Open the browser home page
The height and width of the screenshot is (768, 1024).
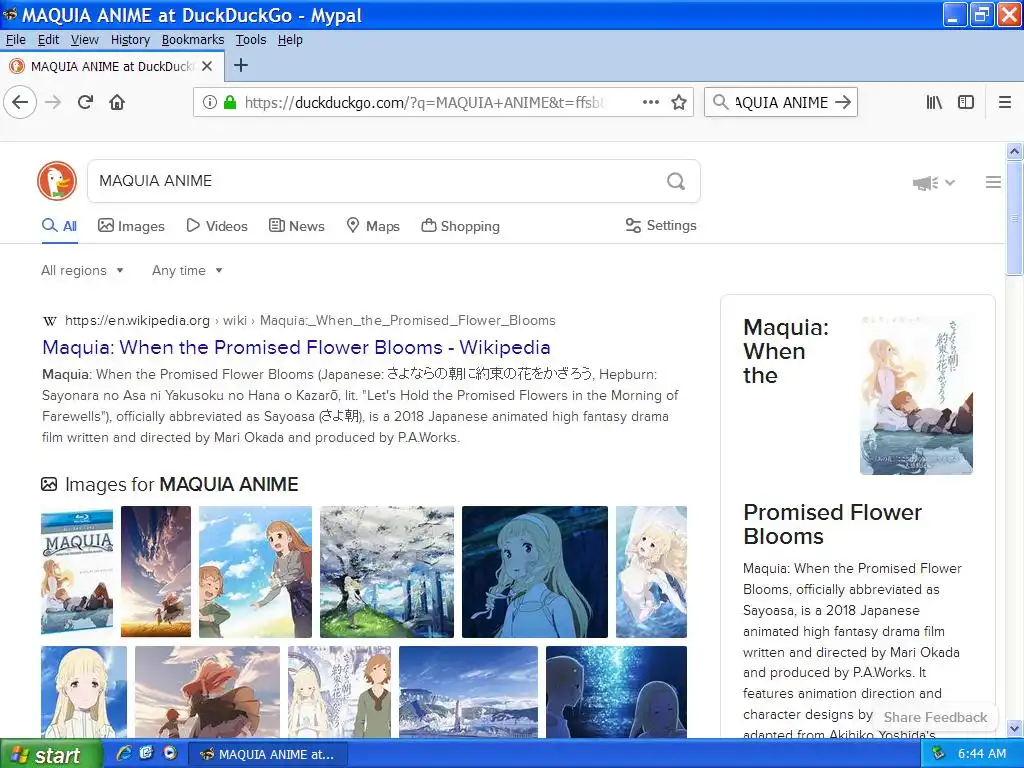click(117, 103)
